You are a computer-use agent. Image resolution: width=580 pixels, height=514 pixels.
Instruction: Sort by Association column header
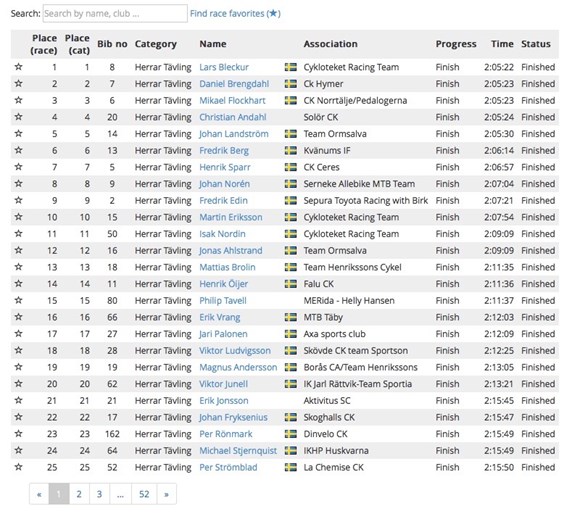(331, 44)
